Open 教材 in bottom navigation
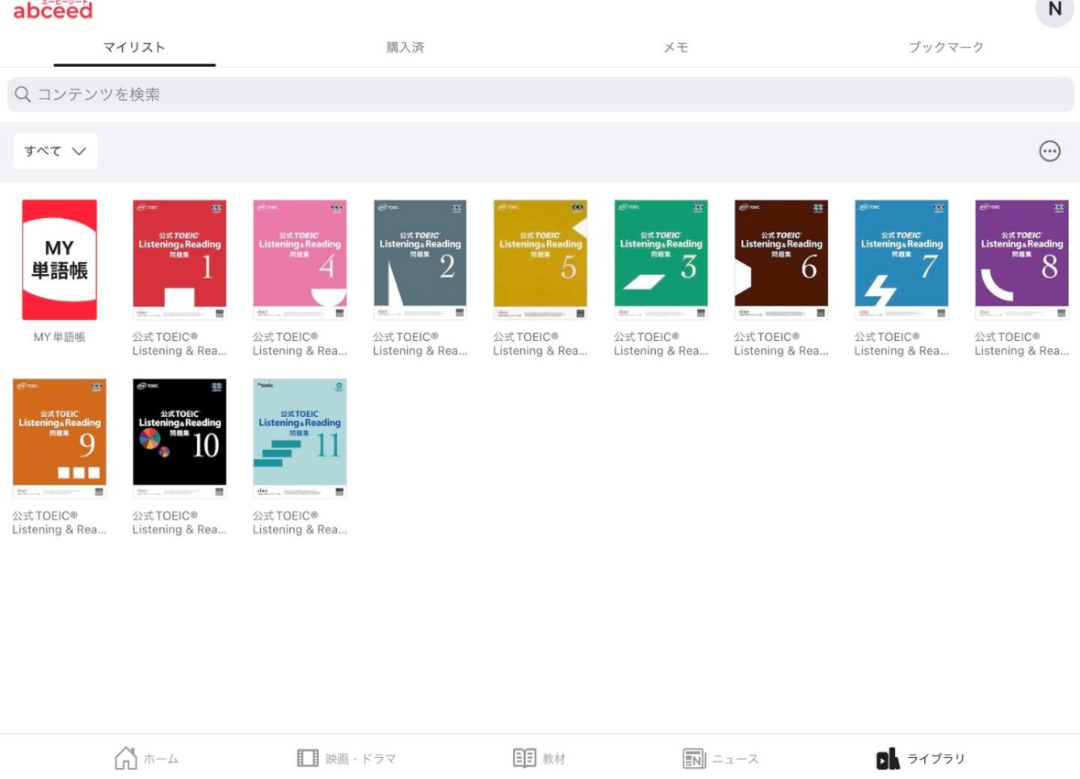1080x779 pixels. coord(539,758)
